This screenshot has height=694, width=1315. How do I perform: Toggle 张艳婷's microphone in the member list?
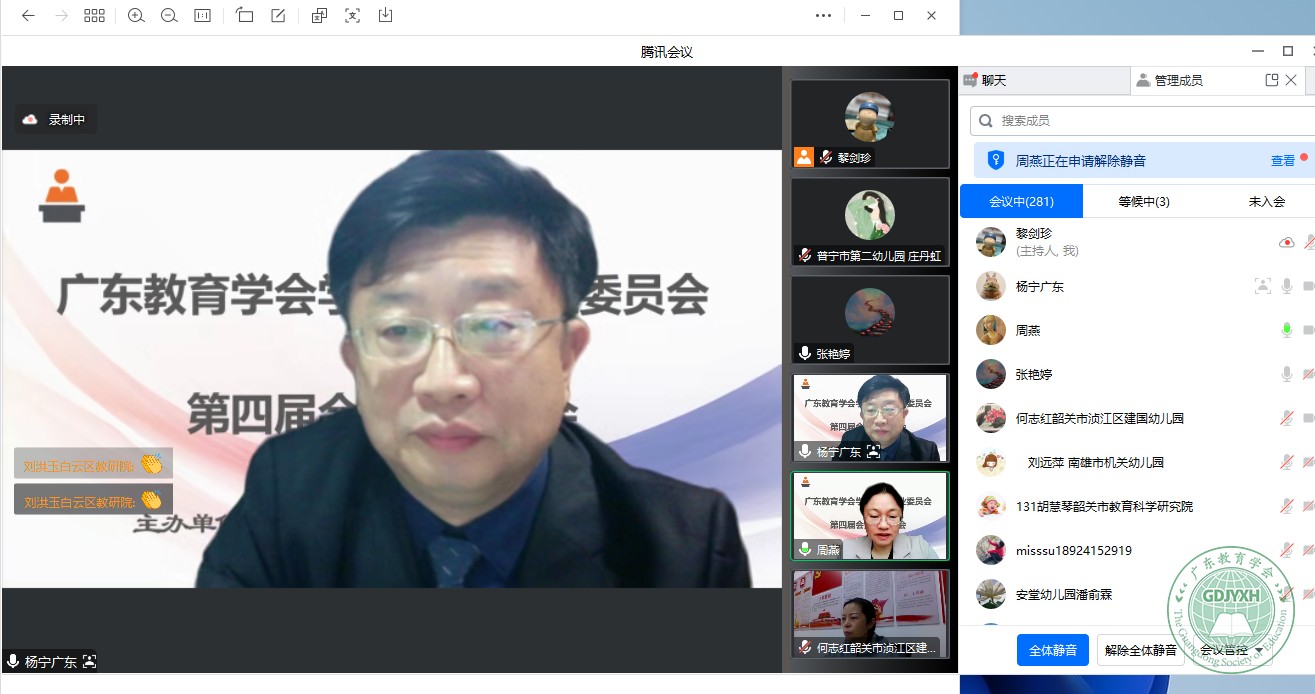pos(1287,374)
